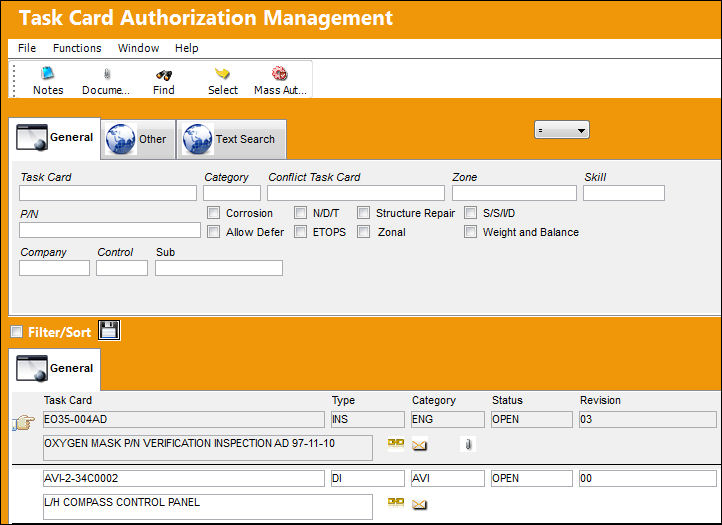Click the DI type value
The image size is (722, 525).
click(367, 478)
